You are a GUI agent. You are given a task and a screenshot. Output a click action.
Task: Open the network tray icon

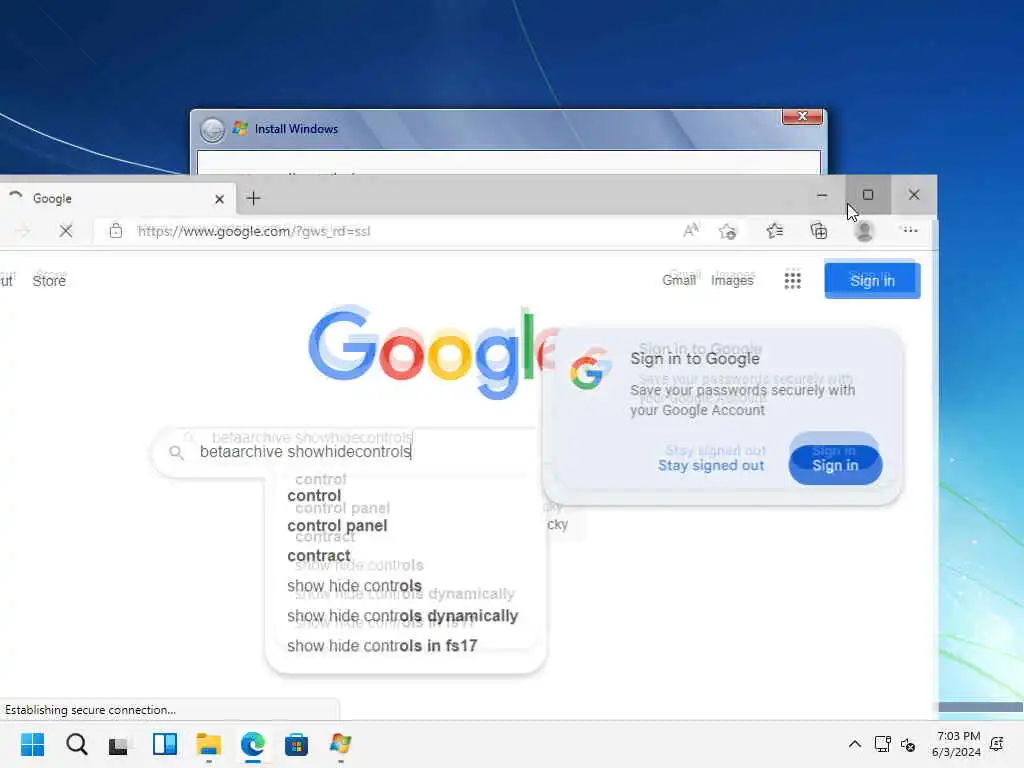click(882, 744)
